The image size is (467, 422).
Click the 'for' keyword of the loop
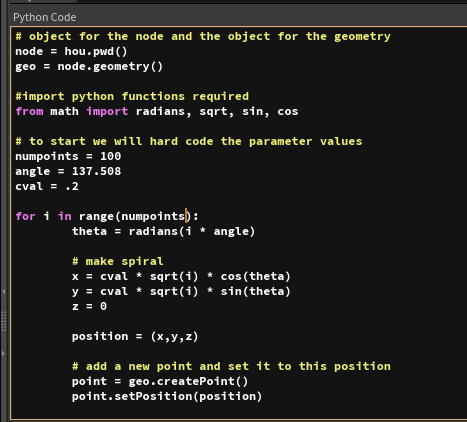pyautogui.click(x=25, y=216)
